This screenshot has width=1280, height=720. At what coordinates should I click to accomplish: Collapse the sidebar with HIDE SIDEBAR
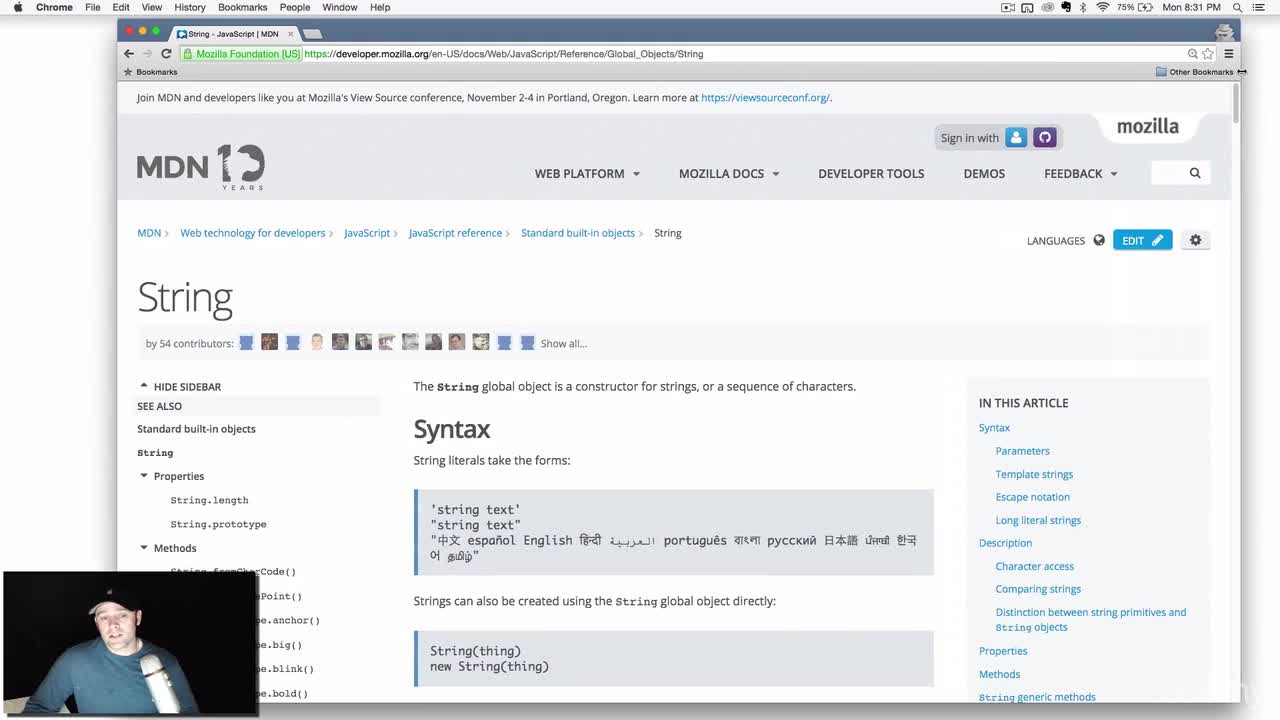click(180, 387)
